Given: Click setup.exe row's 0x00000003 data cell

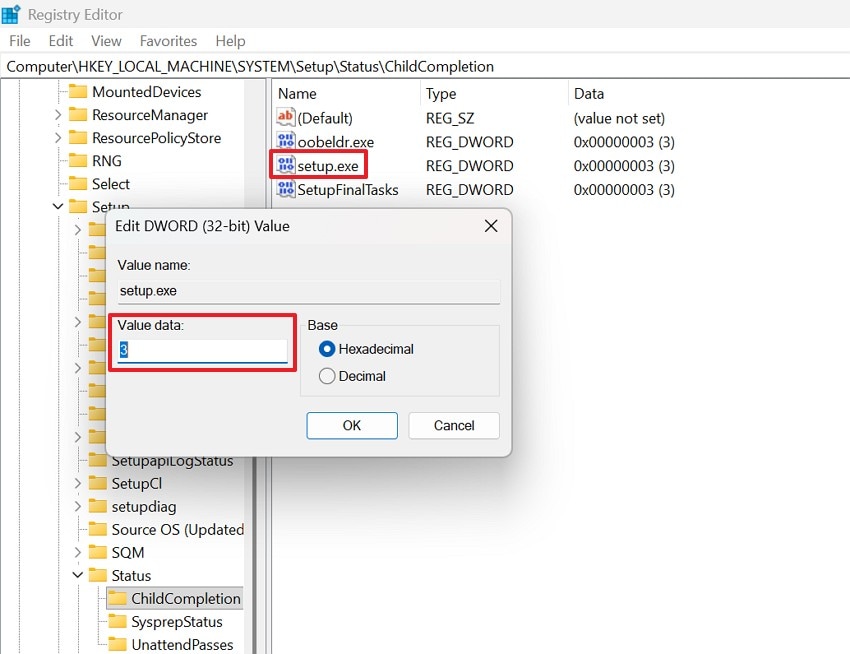Looking at the screenshot, I should pos(624,166).
